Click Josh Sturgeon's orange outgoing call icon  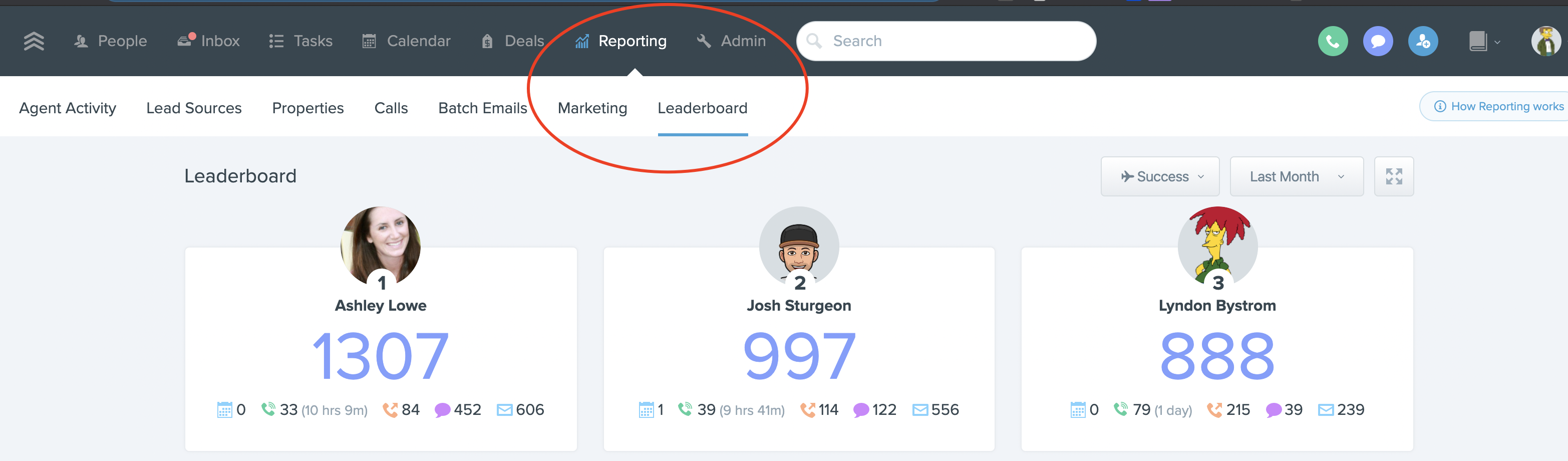click(808, 410)
